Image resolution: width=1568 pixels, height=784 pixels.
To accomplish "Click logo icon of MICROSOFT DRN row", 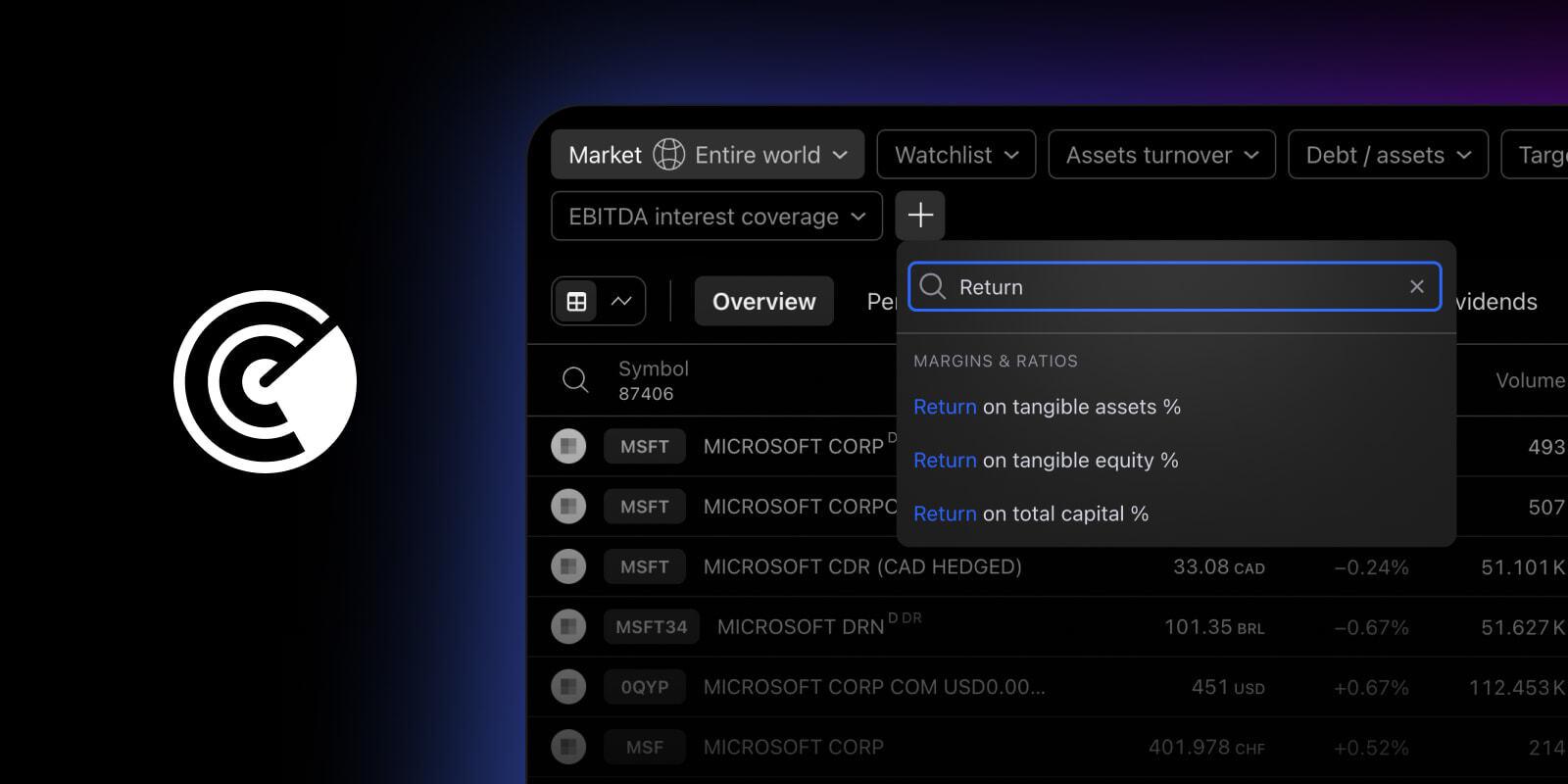I will (x=568, y=627).
